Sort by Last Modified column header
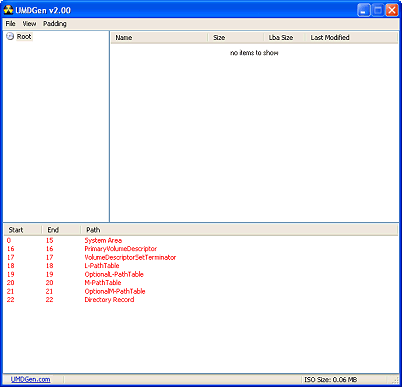Screen dimensions: 402x387 pyautogui.click(x=351, y=38)
